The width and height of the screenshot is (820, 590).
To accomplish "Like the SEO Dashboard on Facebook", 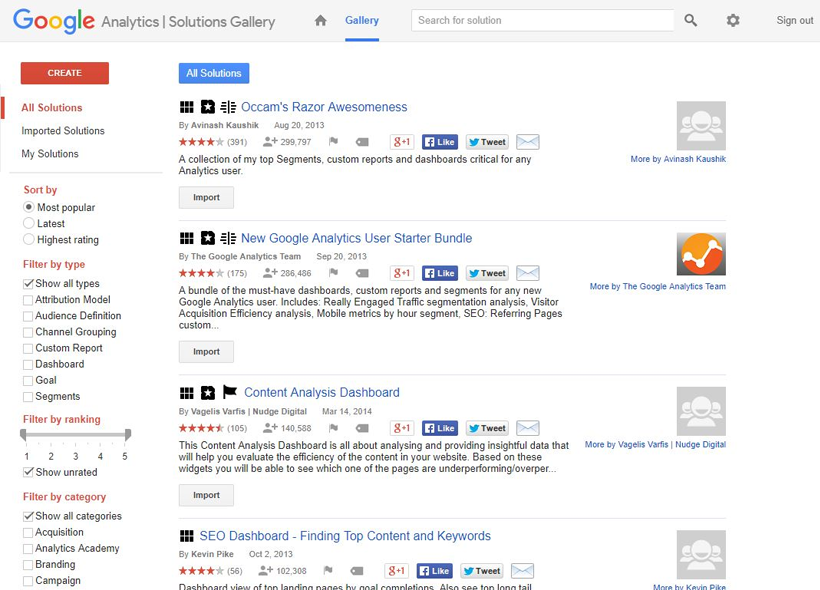I will click(x=435, y=571).
